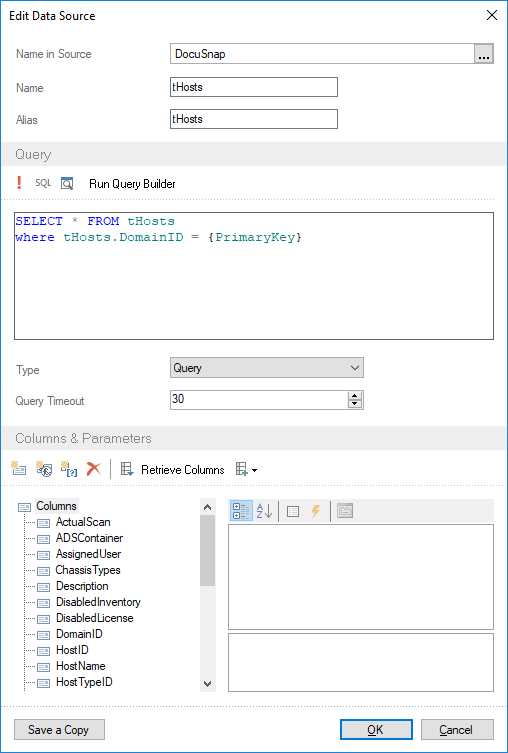This screenshot has height=753, width=508.
Task: Click the icon beside DomainID
Action: click(44, 635)
